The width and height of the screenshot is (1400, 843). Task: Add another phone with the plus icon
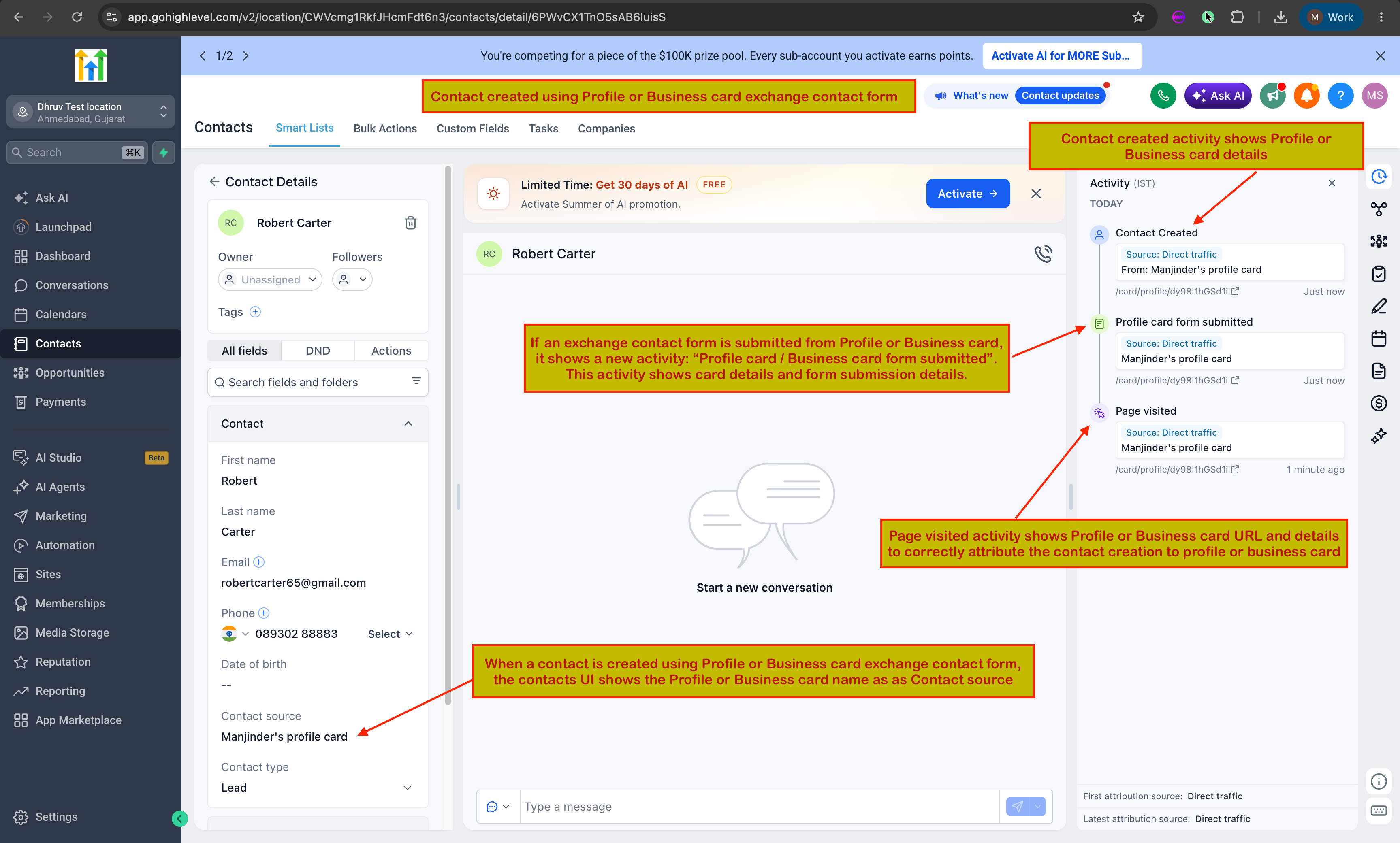(x=264, y=613)
